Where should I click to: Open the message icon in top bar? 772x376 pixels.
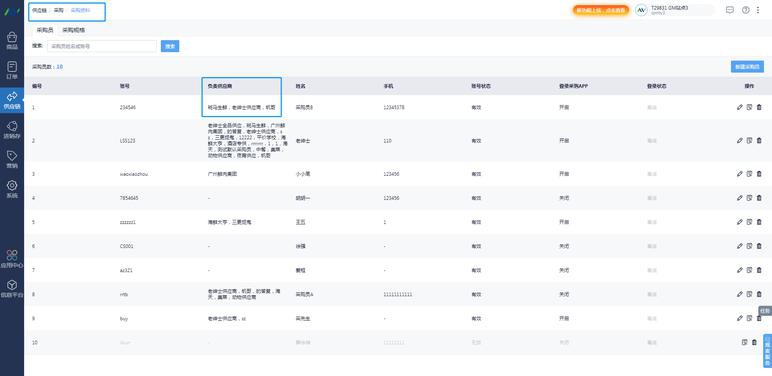(x=730, y=10)
